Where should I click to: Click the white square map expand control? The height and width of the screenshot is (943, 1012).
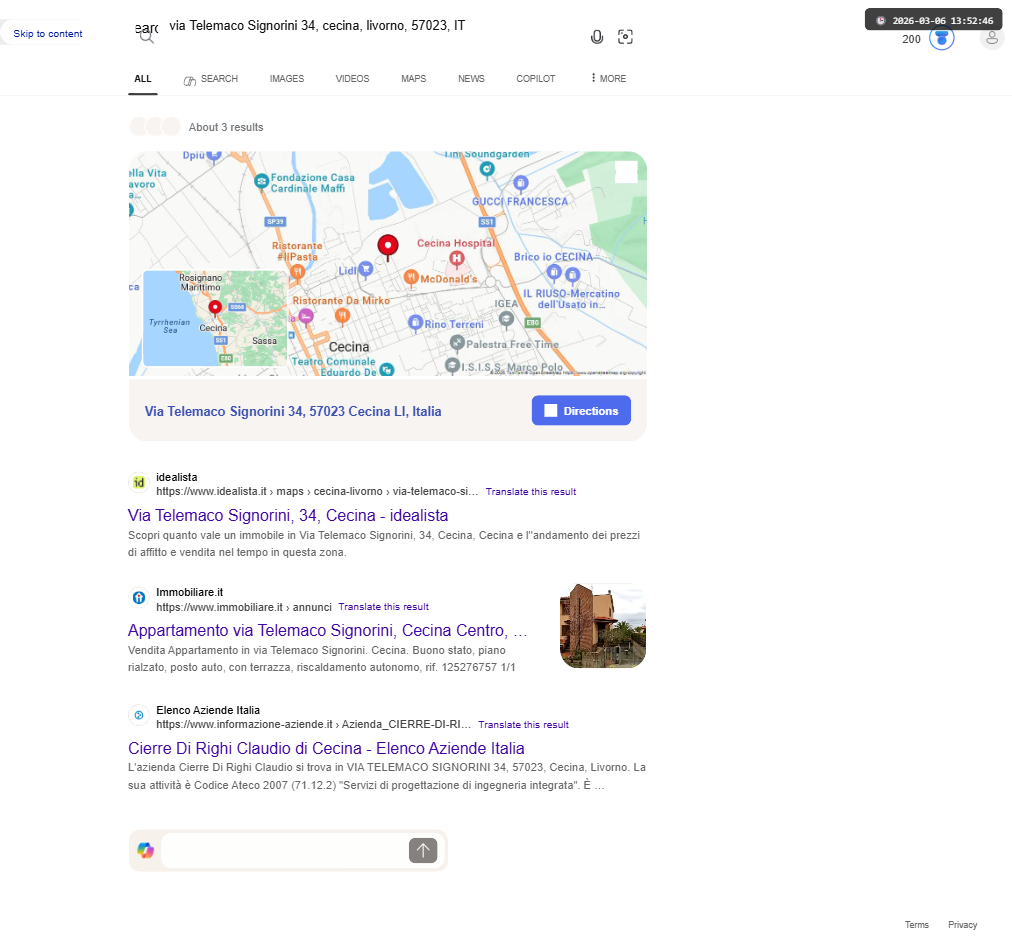tap(626, 172)
